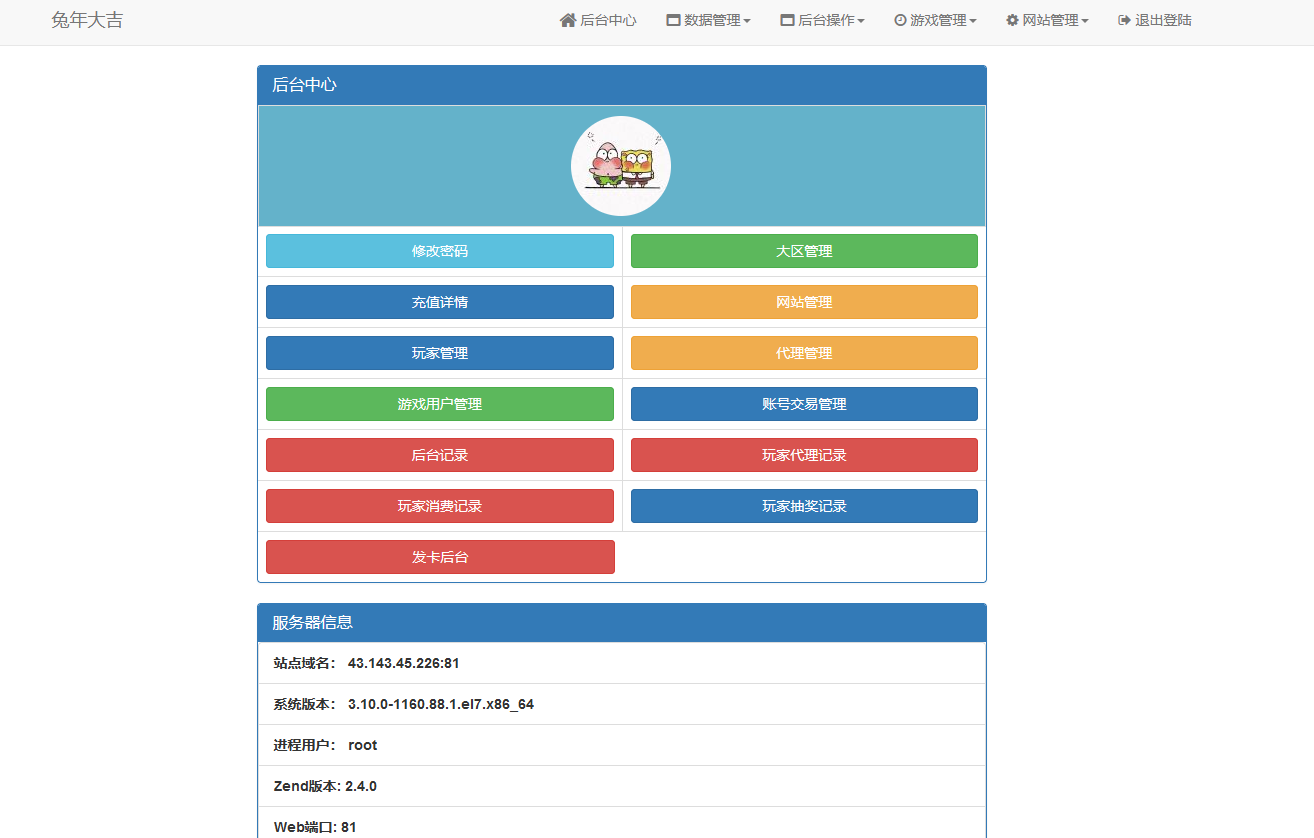The image size is (1314, 838).
Task: Open 代理管理
Action: pos(804,353)
